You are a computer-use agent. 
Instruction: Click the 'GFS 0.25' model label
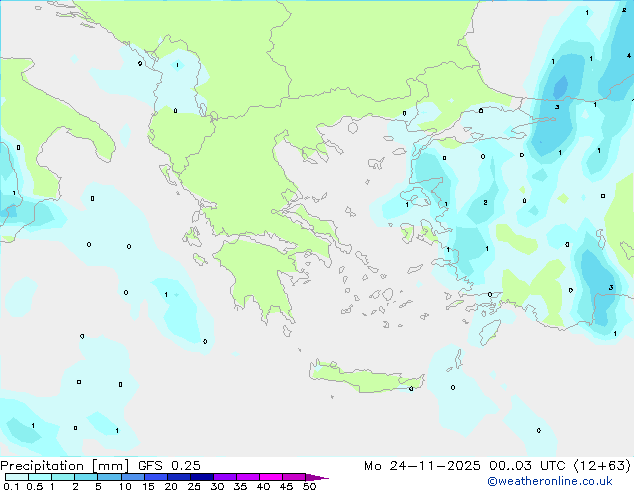(x=169, y=466)
